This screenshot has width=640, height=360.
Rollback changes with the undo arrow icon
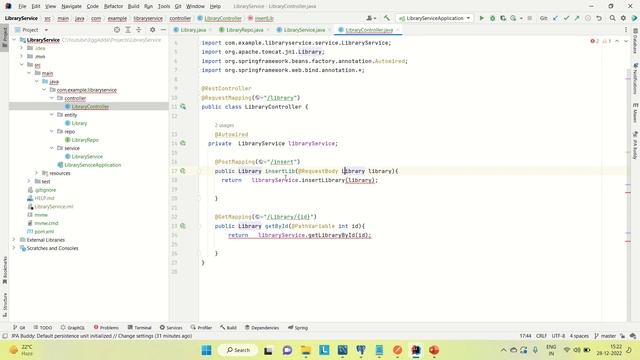click(x=599, y=18)
